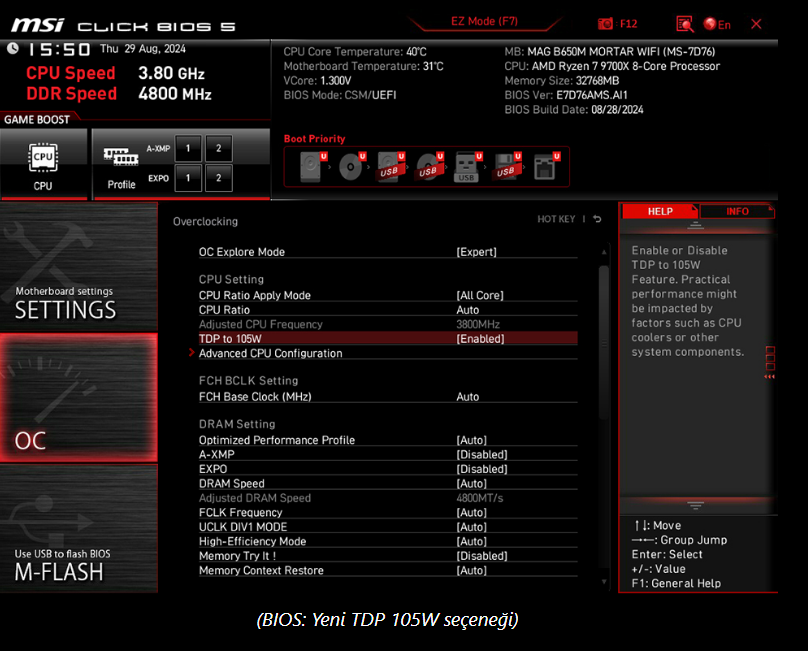808x651 pixels.
Task: Click the HOT KEY button
Action: pyautogui.click(x=556, y=219)
